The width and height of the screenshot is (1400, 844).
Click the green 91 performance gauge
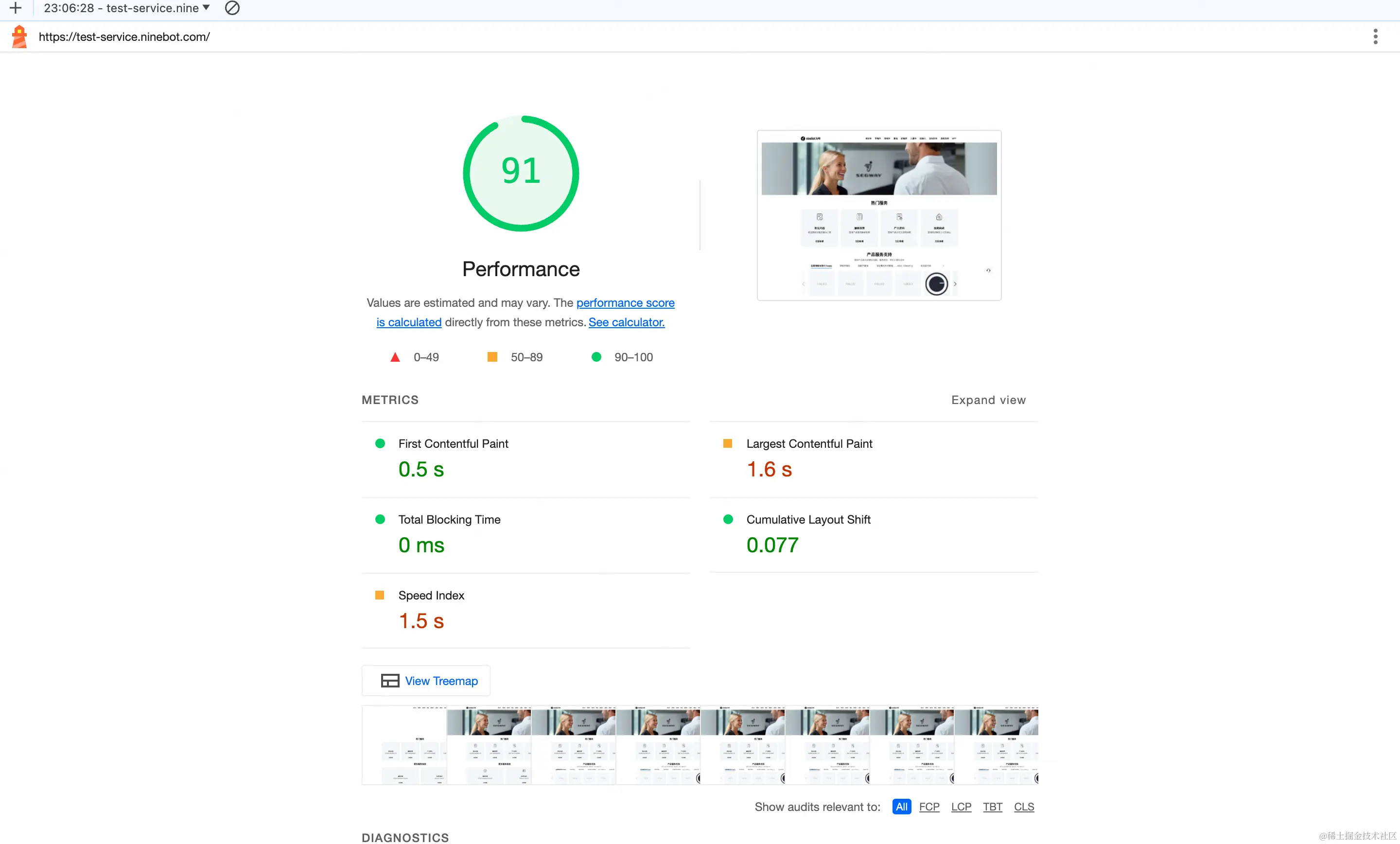pos(521,174)
